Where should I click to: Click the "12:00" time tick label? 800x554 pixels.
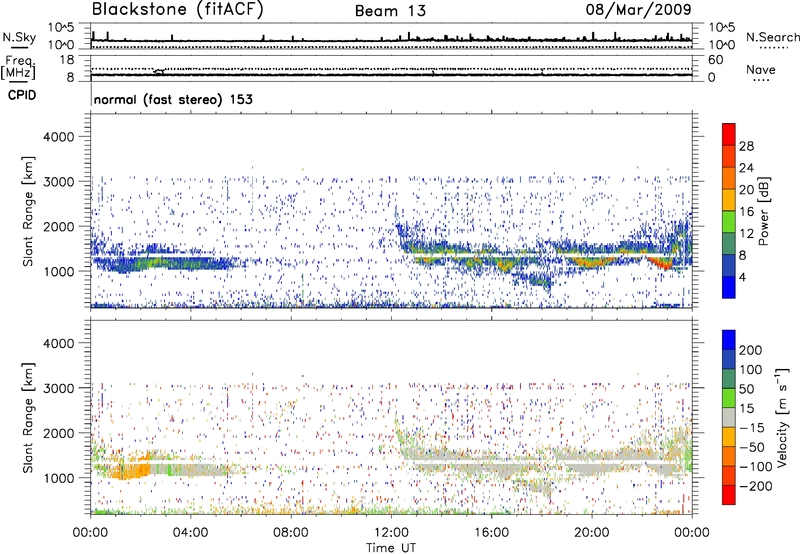[x=391, y=533]
